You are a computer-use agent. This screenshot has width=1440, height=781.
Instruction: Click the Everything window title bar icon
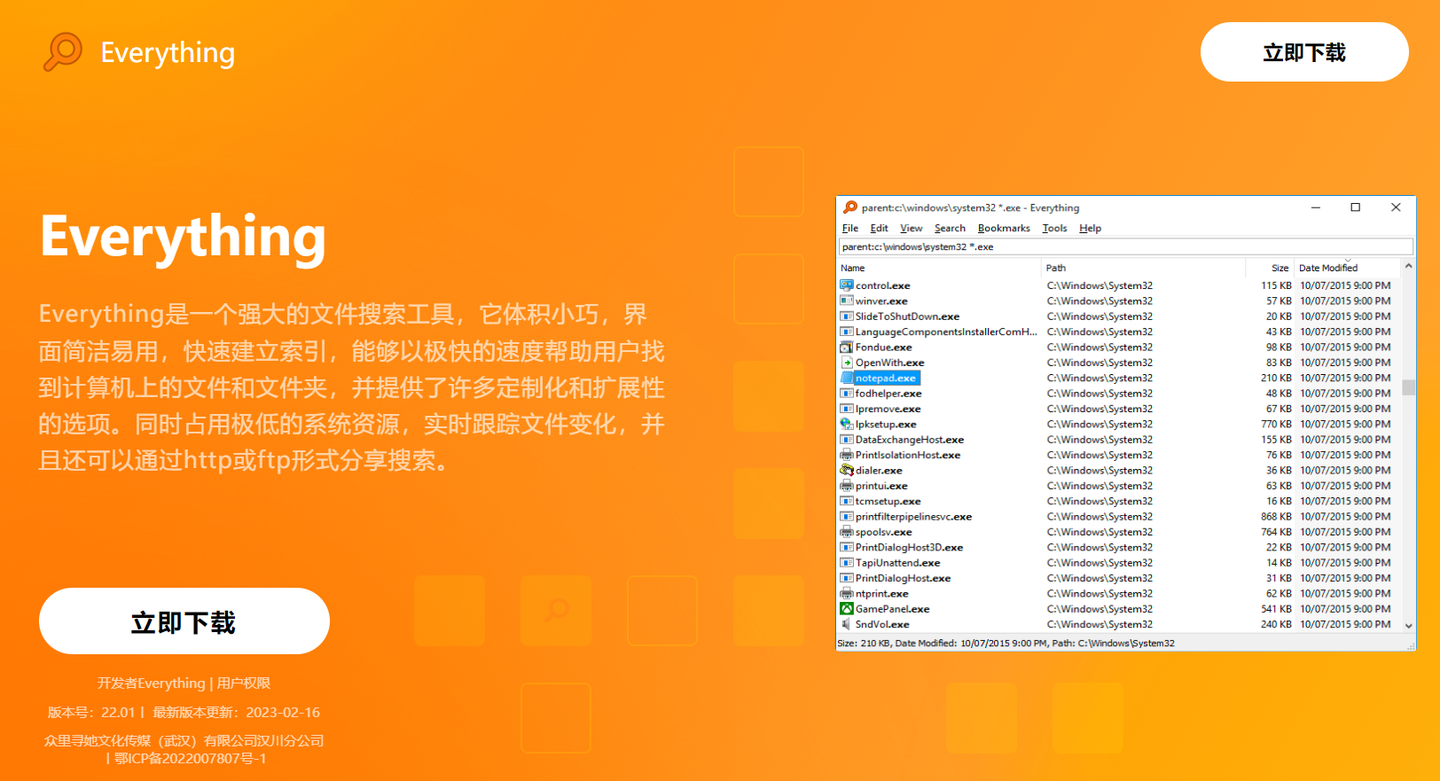(849, 207)
